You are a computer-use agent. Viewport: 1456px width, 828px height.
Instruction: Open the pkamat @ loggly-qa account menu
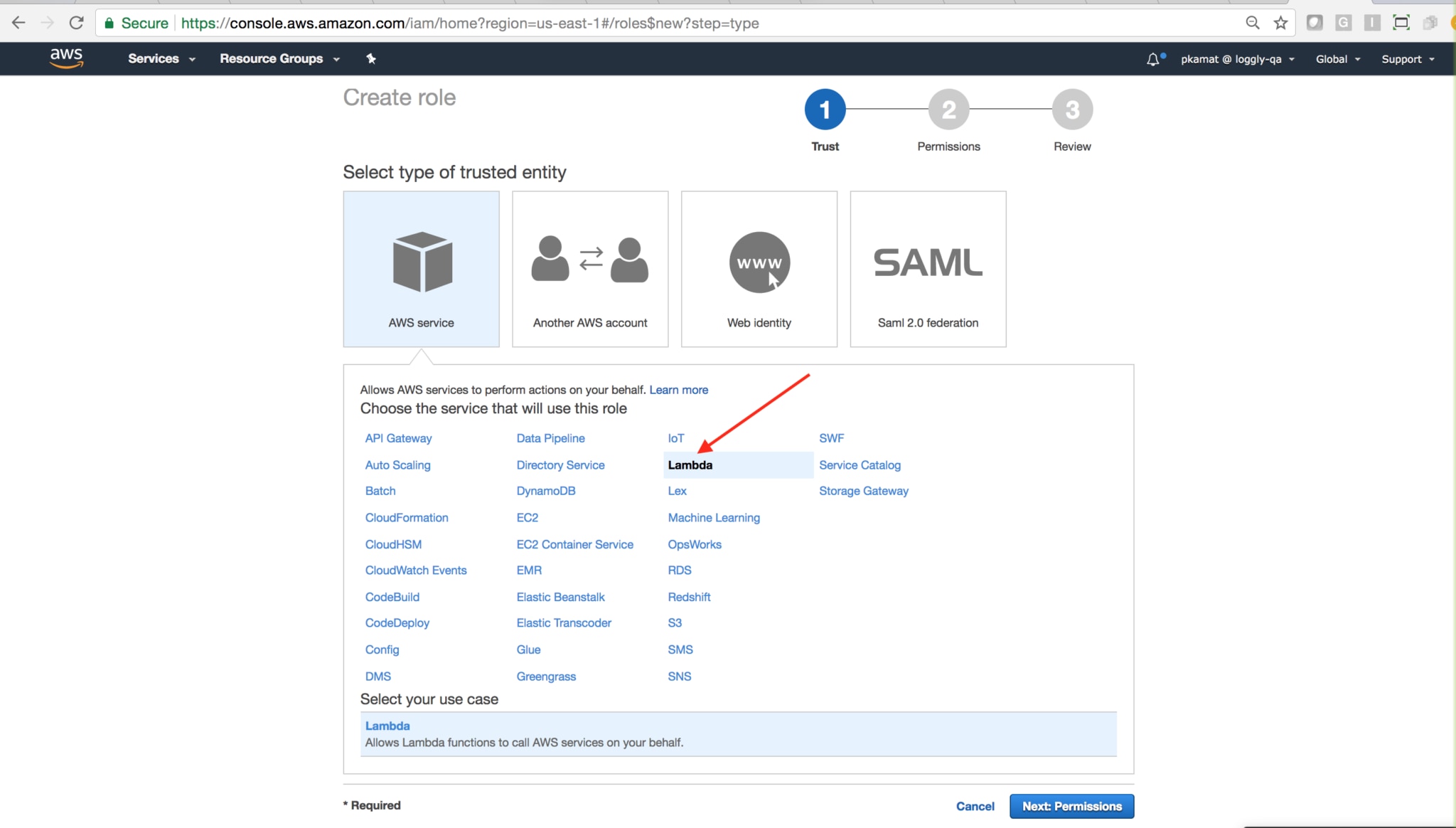click(1237, 59)
